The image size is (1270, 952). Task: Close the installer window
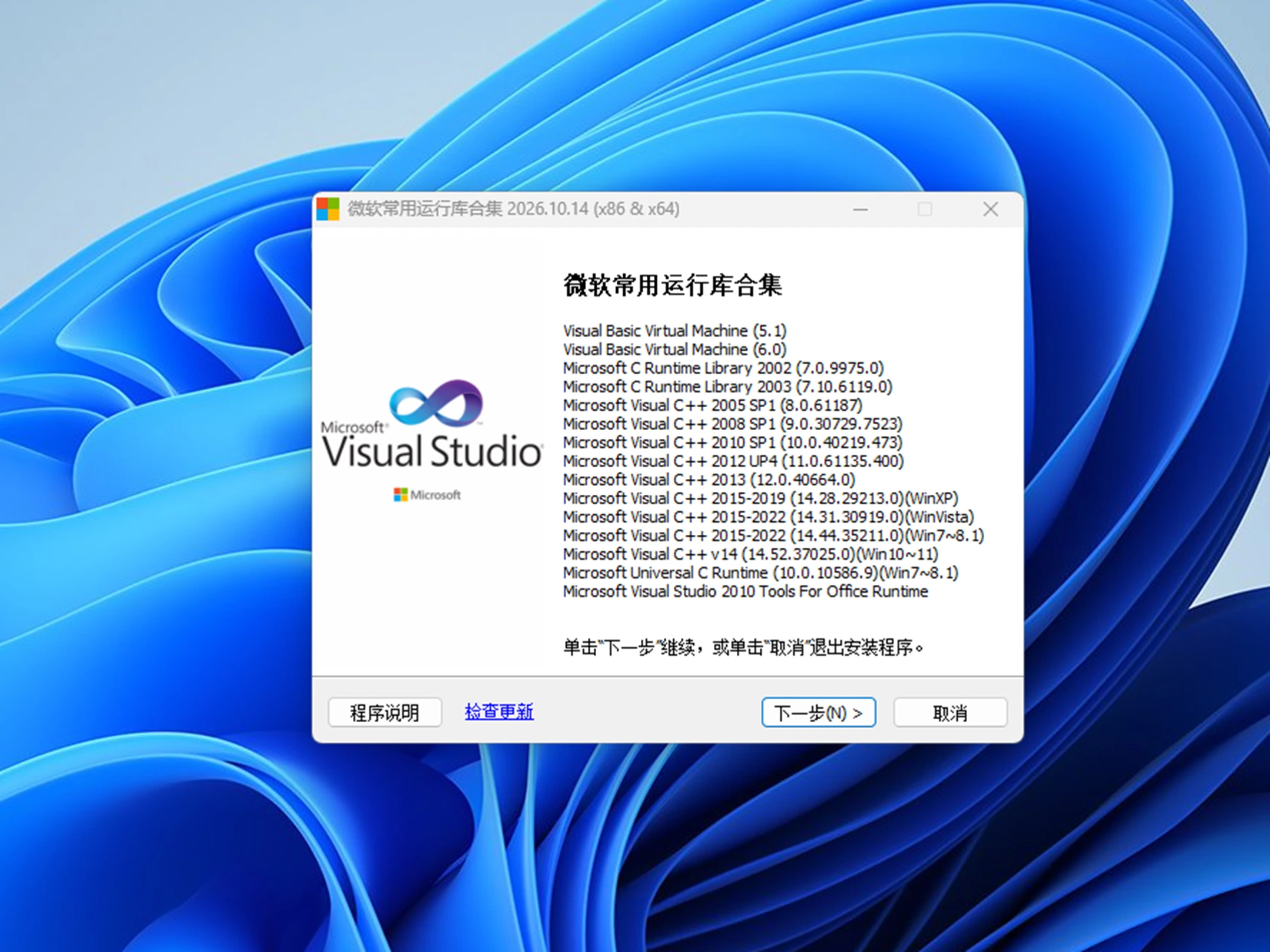click(991, 209)
